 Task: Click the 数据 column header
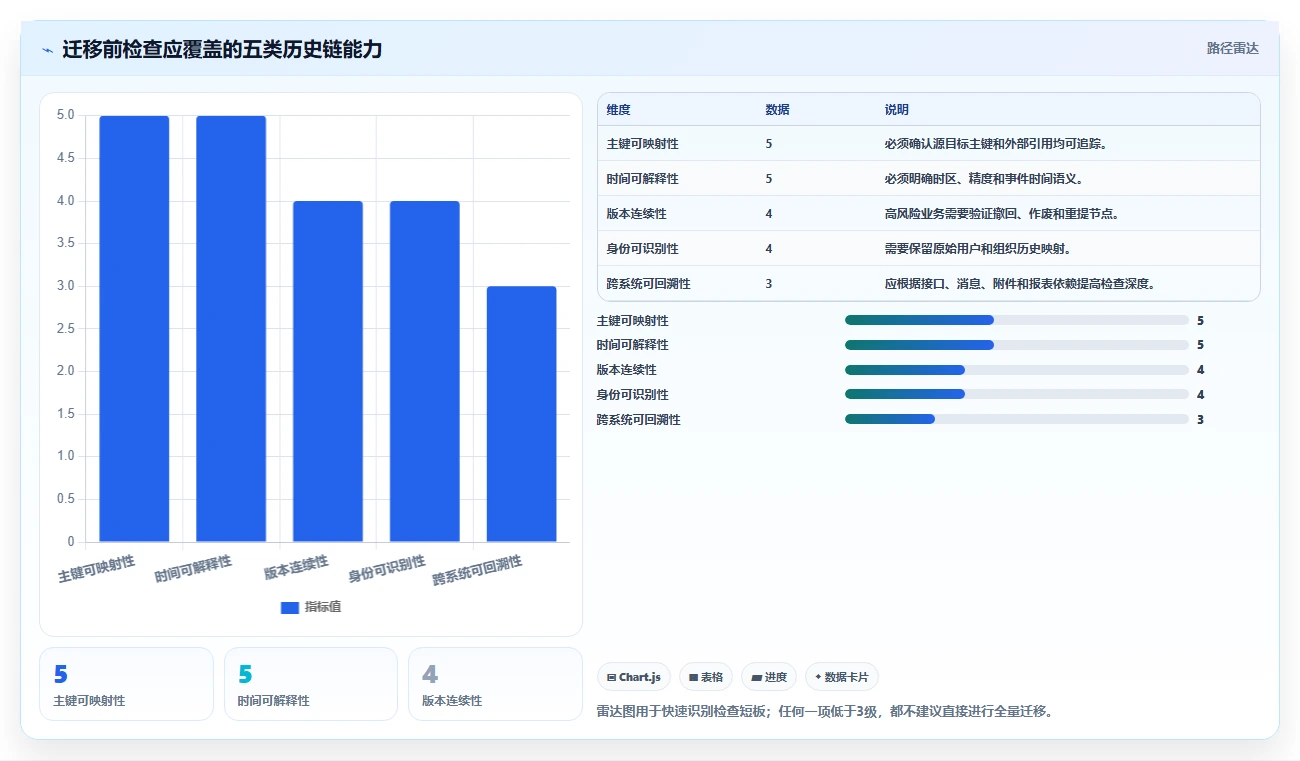(778, 110)
